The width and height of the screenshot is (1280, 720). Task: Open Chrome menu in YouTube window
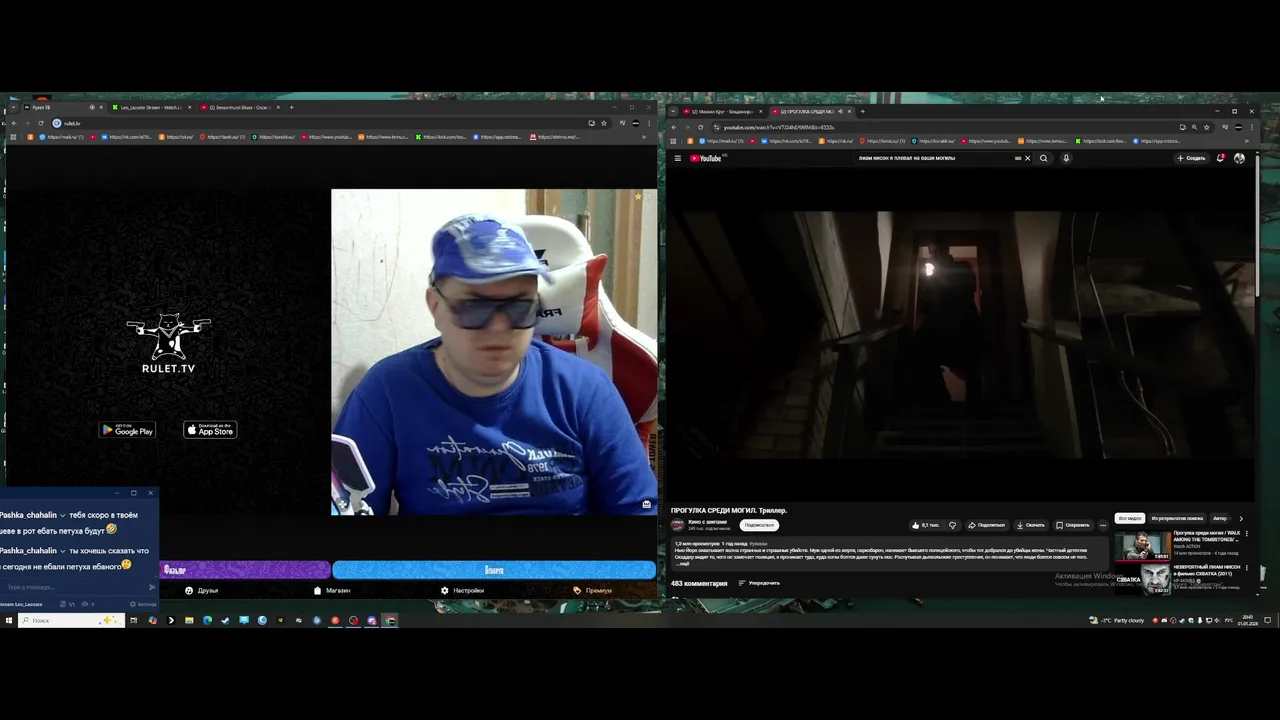coord(1252,127)
